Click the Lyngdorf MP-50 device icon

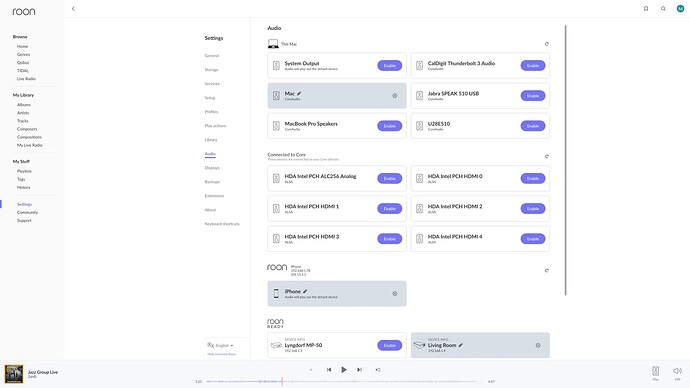pyautogui.click(x=276, y=345)
